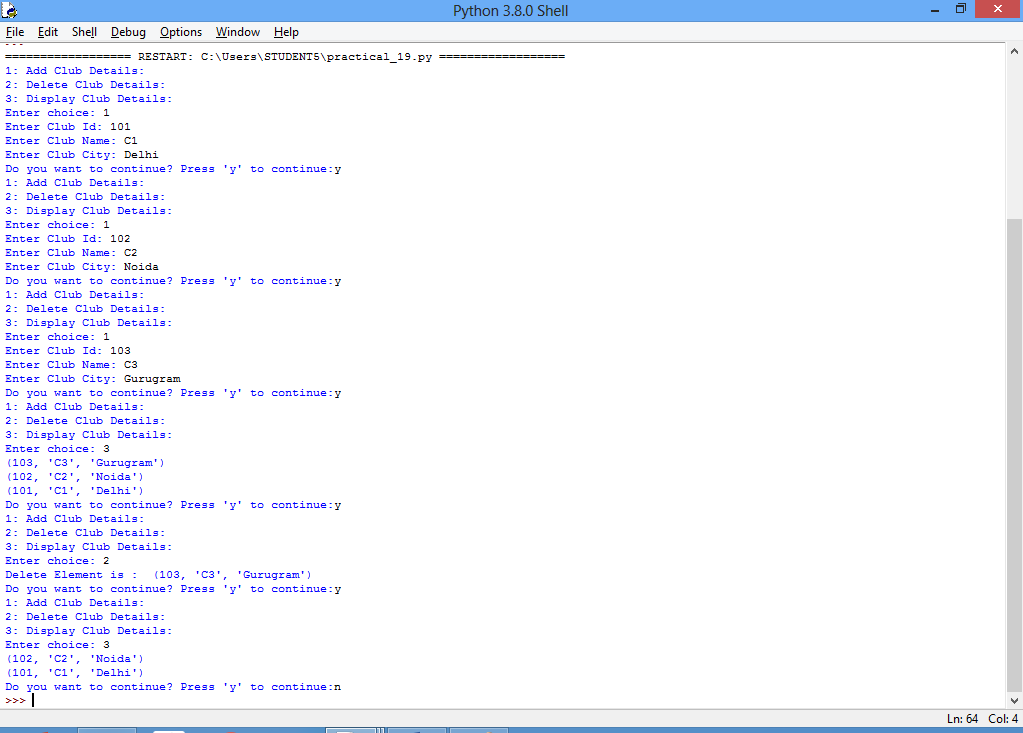This screenshot has height=733, width=1023.
Task: Open the Edit menu
Action: [47, 31]
